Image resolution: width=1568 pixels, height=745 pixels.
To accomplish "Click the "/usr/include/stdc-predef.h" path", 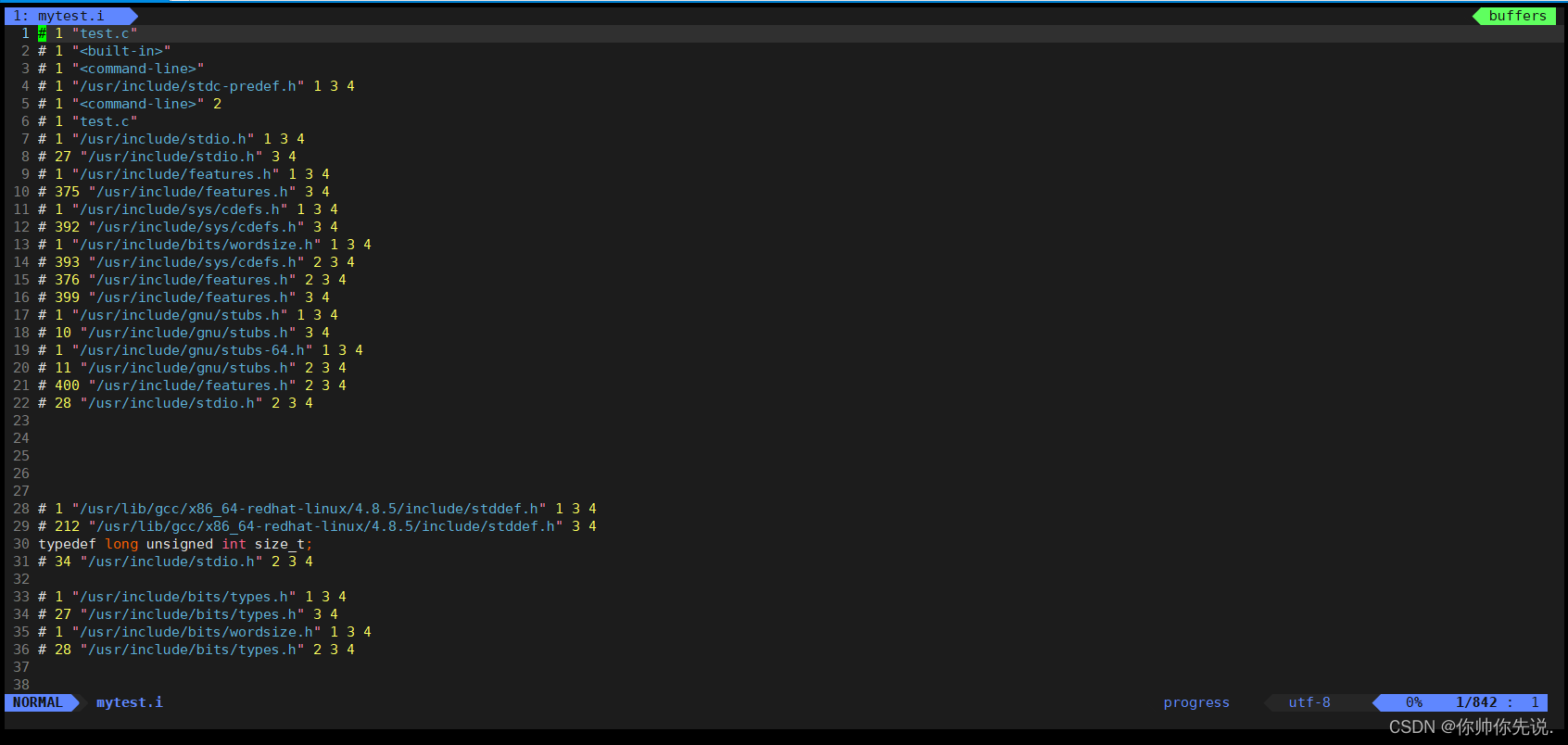I will coord(188,86).
